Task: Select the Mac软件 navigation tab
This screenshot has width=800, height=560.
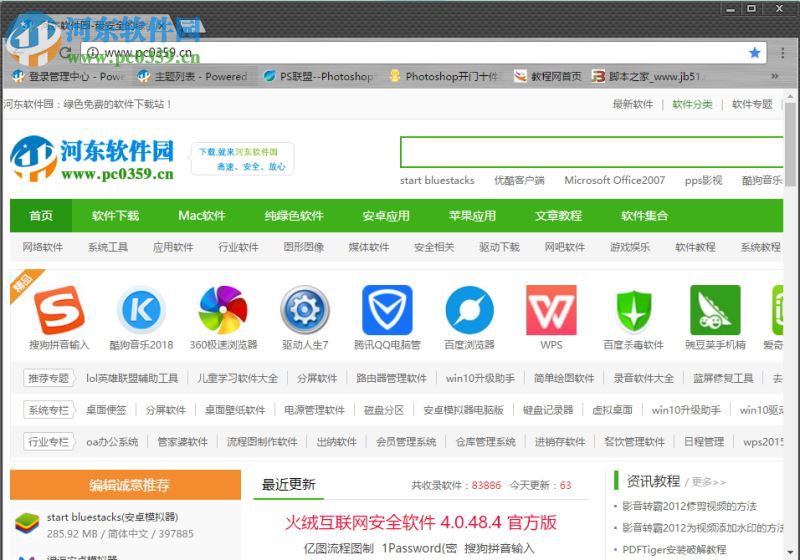Action: (x=202, y=216)
